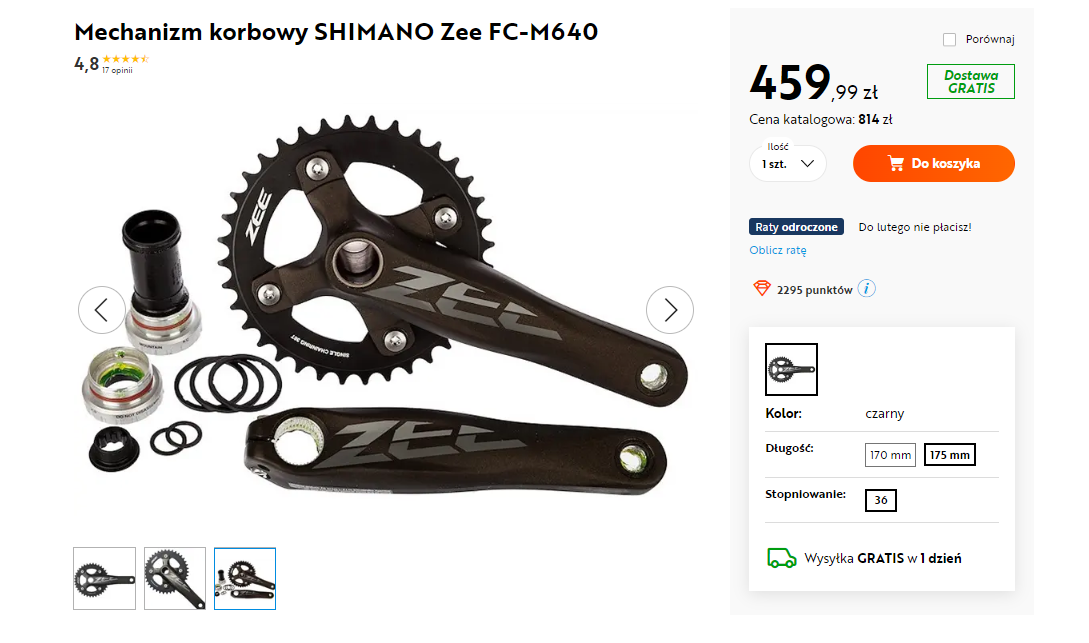
Task: Click the star rating icons
Action: pos(126,59)
